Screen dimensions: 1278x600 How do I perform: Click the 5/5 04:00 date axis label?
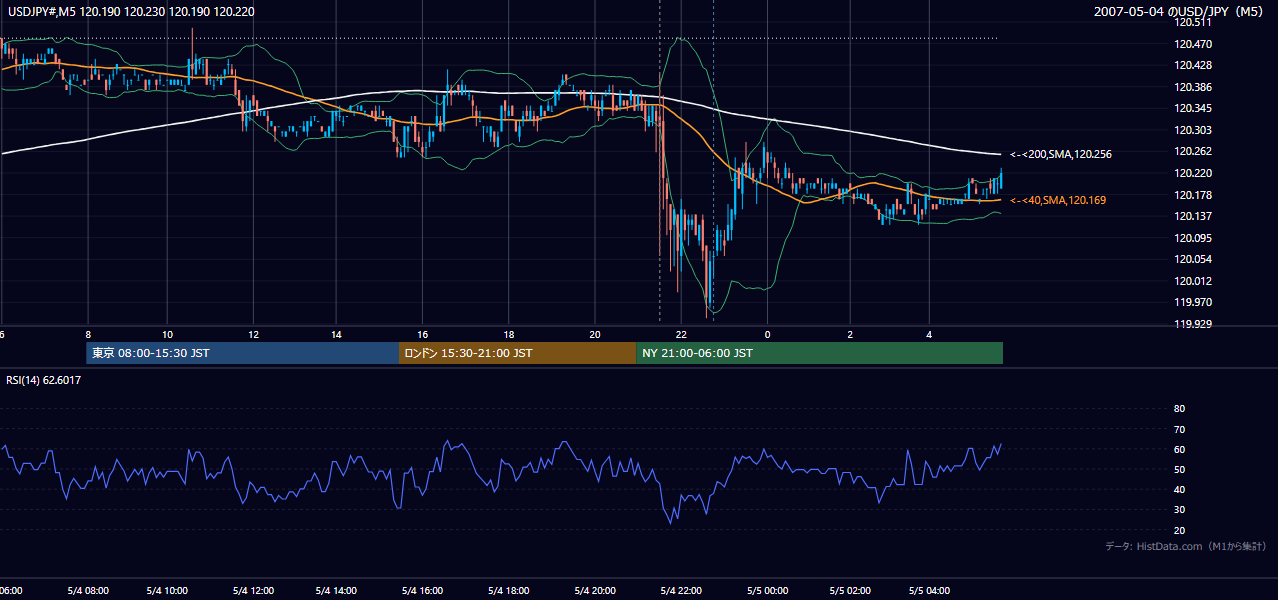point(929,590)
